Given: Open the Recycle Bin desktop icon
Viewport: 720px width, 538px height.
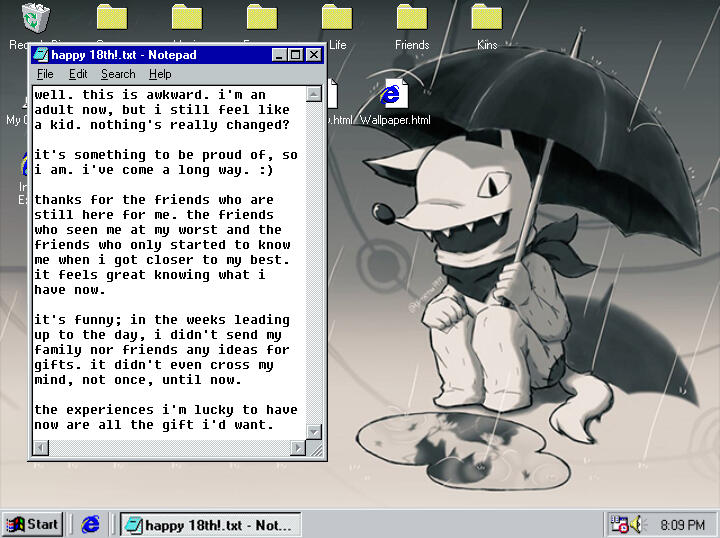Looking at the screenshot, I should coord(37,18).
